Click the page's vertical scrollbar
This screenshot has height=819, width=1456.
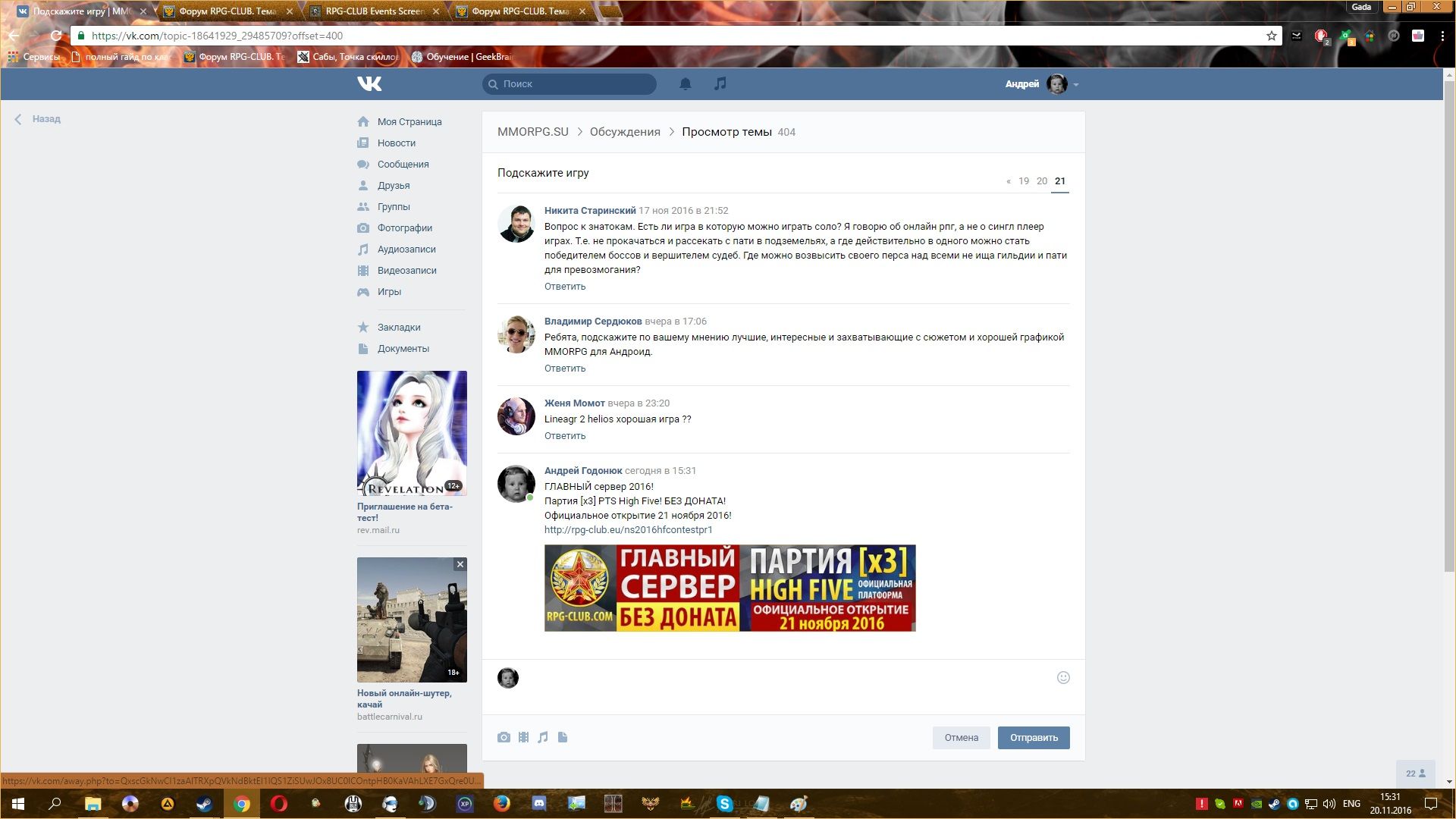tap(1449, 326)
